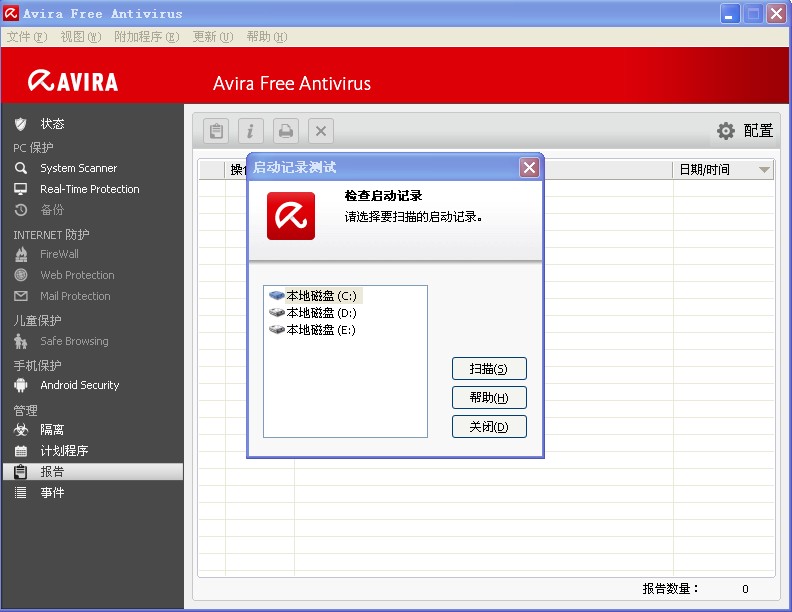792x612 pixels.
Task: Click the print toolbar button
Action: tap(286, 131)
